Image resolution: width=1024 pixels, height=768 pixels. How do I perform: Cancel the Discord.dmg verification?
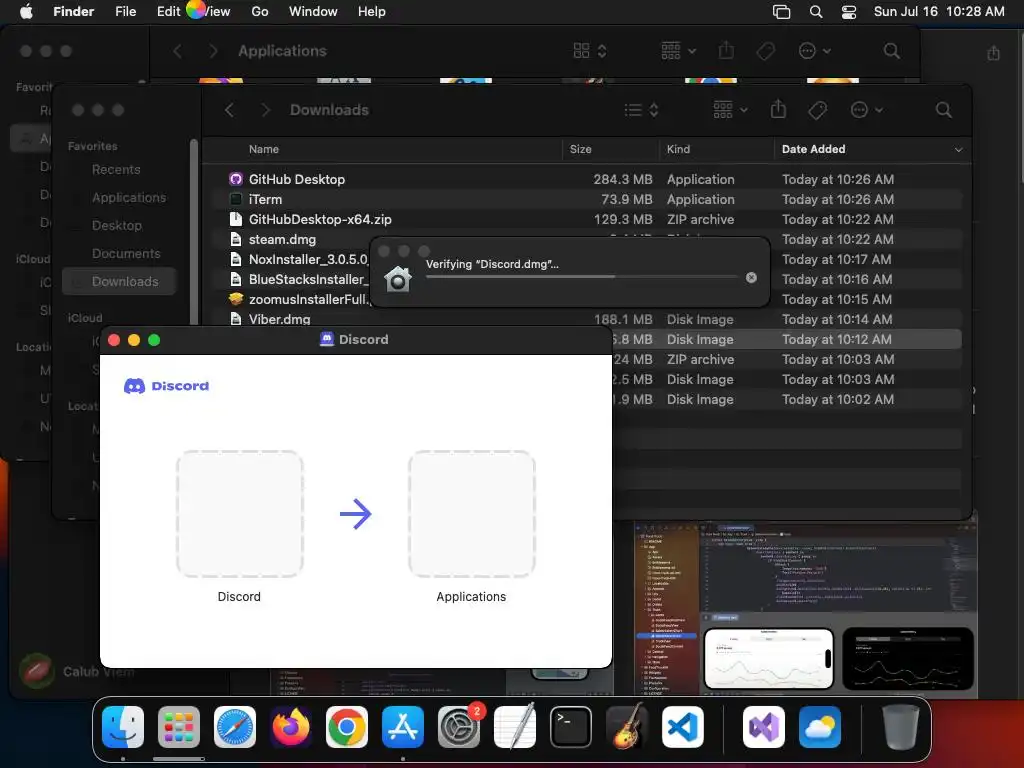[751, 278]
